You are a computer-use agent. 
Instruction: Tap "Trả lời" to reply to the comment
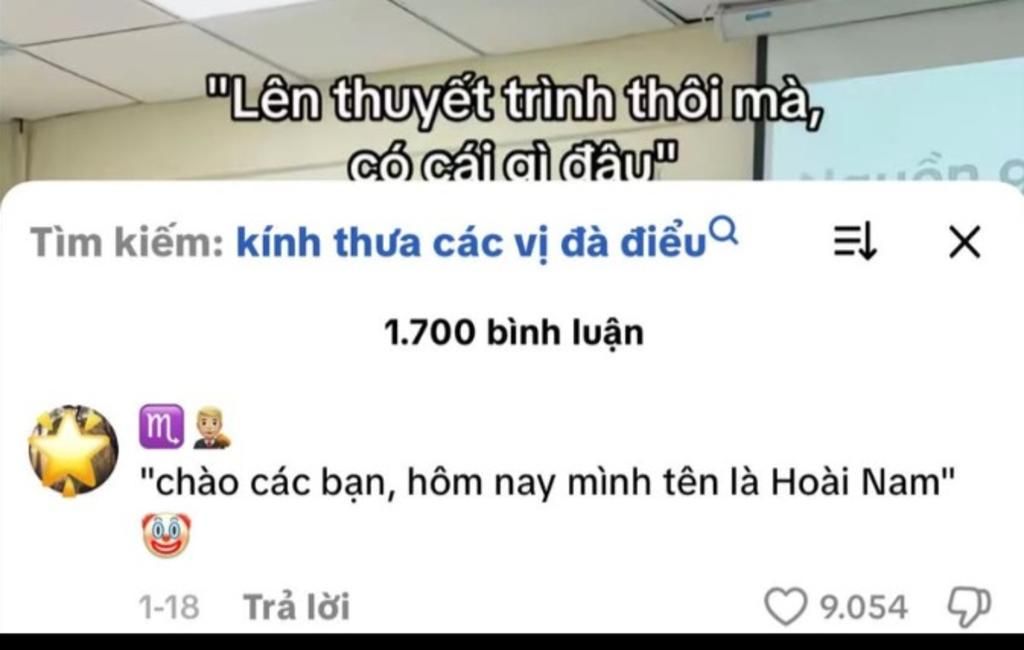pos(297,606)
